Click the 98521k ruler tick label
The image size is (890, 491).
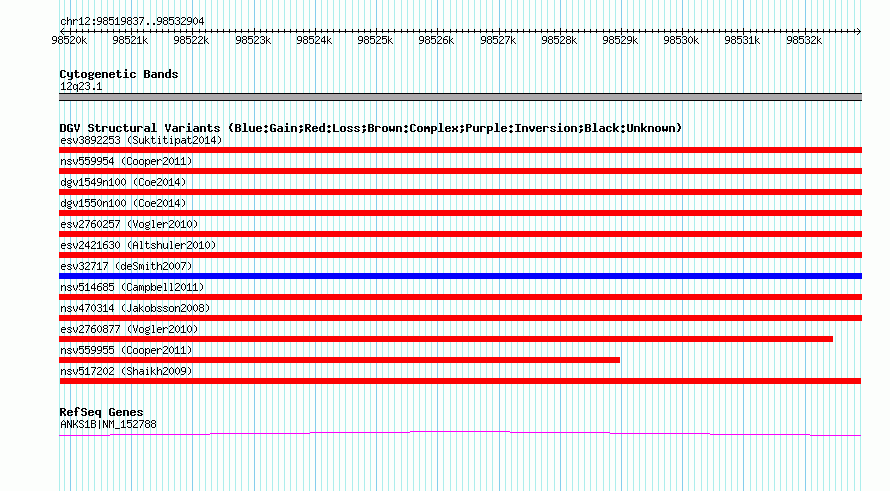click(130, 40)
